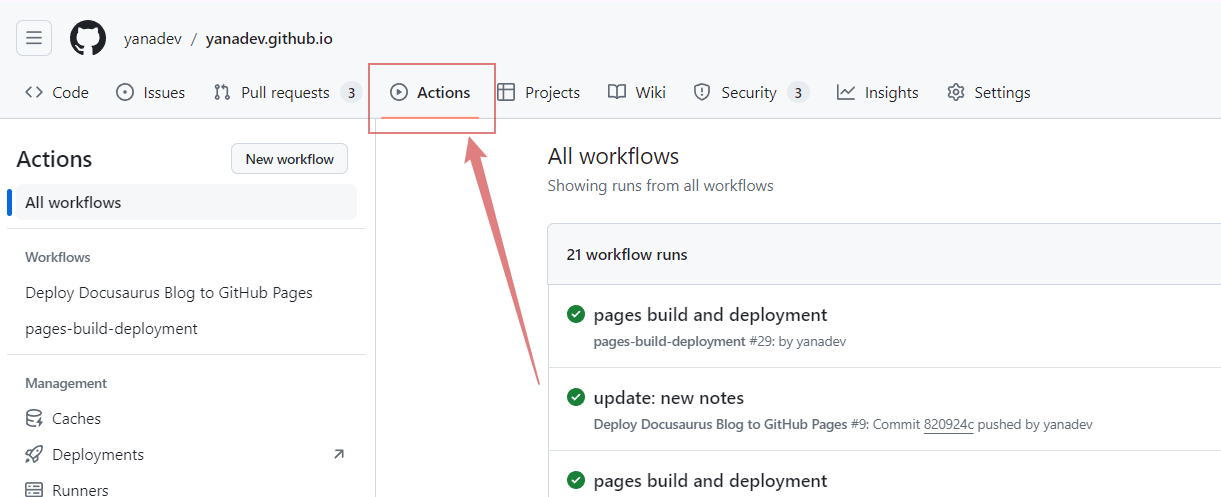Open the hamburger navigation menu
The width and height of the screenshot is (1221, 497).
point(34,38)
